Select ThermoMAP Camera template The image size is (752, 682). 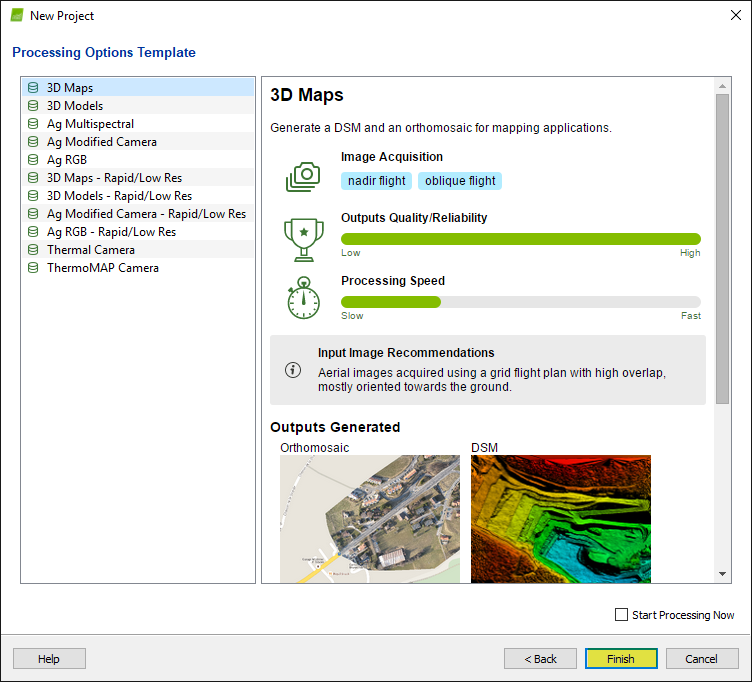click(102, 268)
